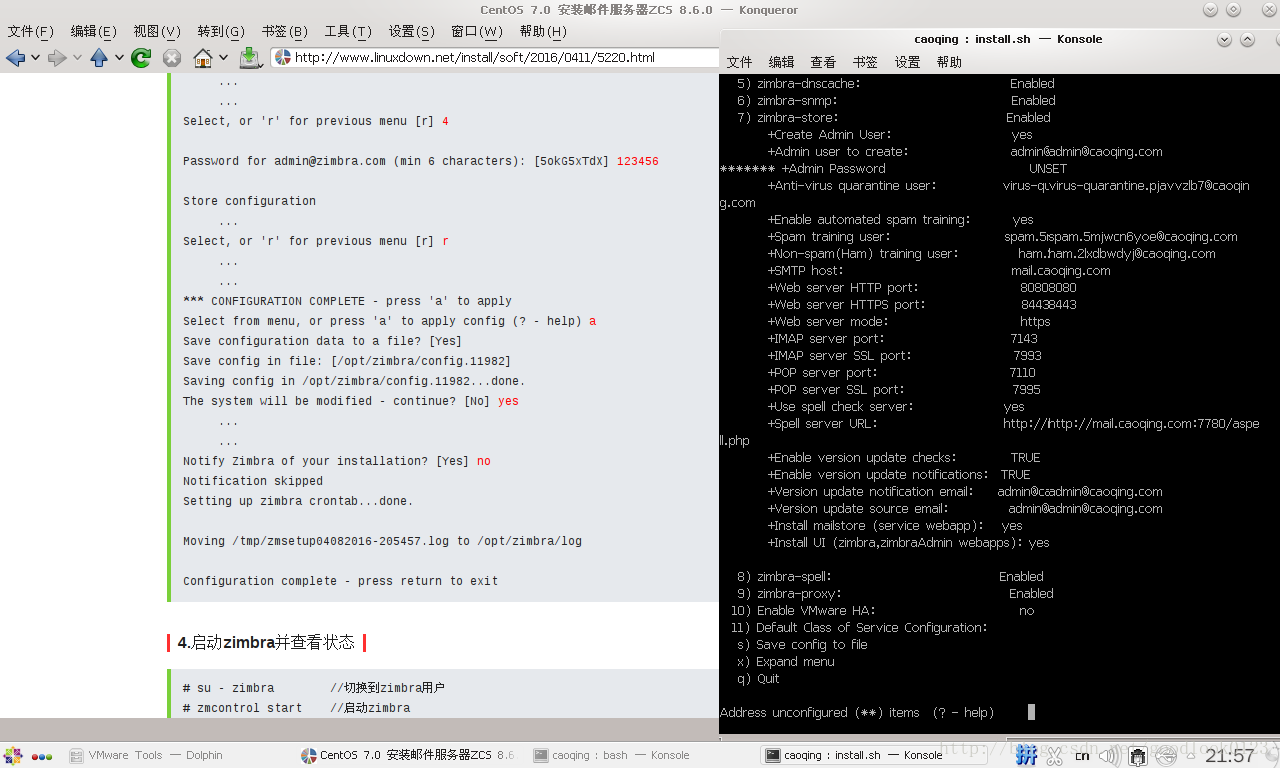The image size is (1280, 768).
Task: Click 'Configuration complete - press return to exit' text
Action: pos(340,581)
